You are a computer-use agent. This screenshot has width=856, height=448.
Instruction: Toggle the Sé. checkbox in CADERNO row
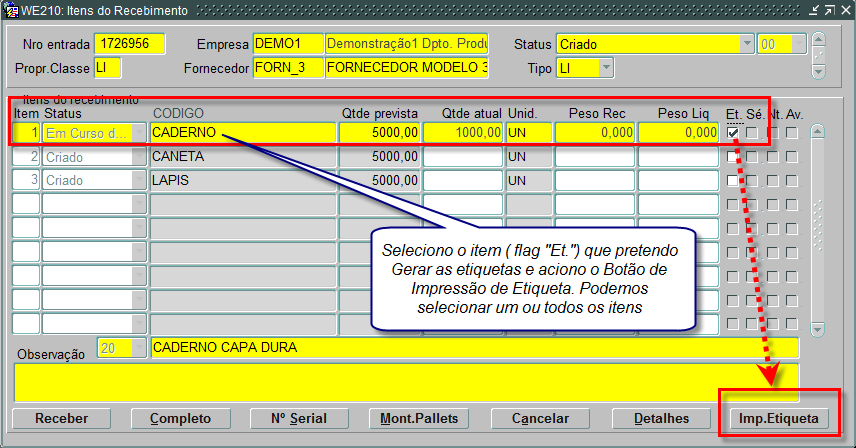[x=752, y=133]
